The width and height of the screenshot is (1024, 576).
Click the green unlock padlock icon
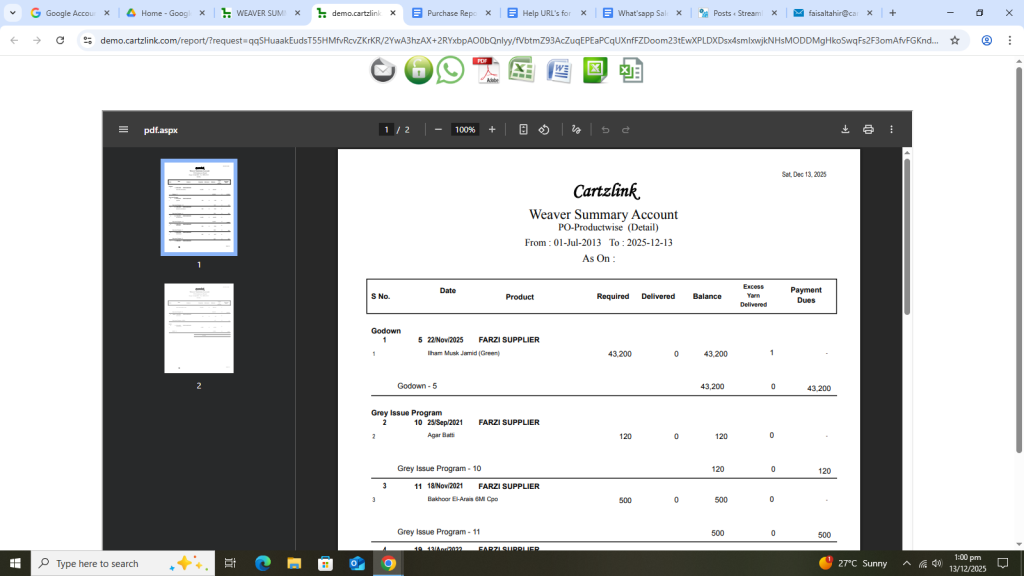coord(417,71)
